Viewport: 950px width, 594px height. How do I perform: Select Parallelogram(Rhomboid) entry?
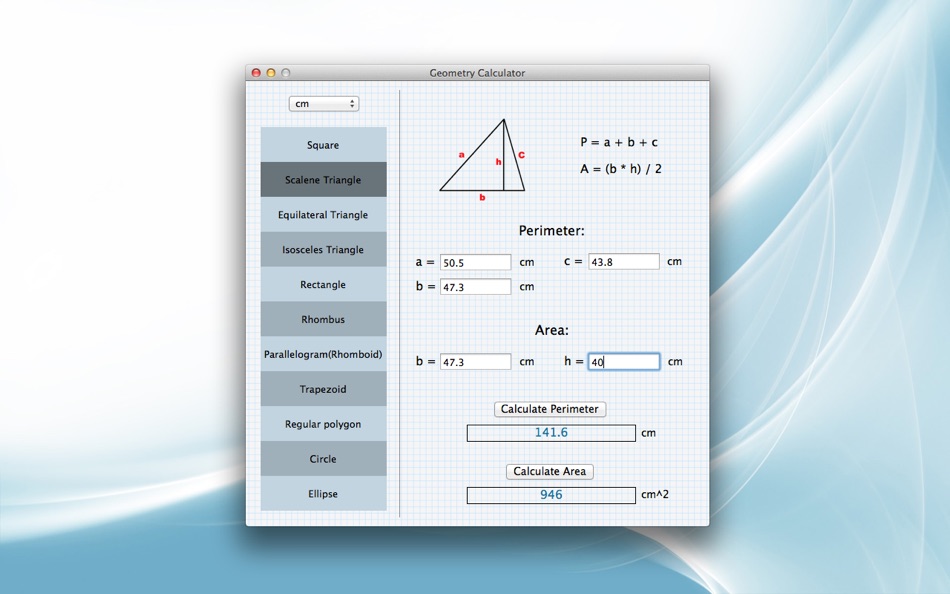point(323,354)
